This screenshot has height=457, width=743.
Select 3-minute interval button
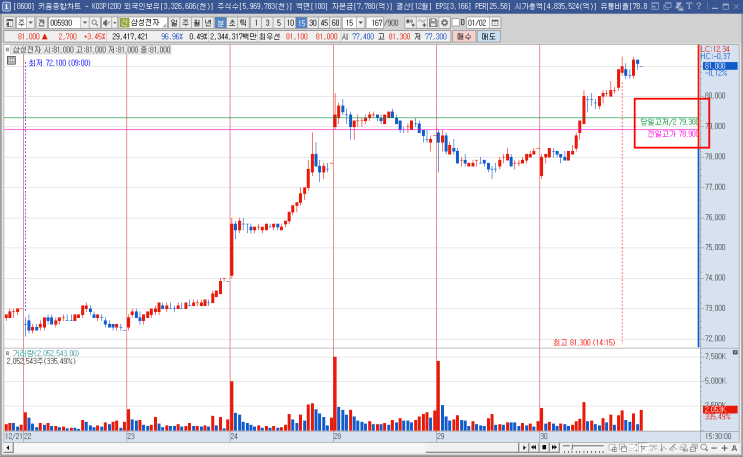tap(267, 23)
